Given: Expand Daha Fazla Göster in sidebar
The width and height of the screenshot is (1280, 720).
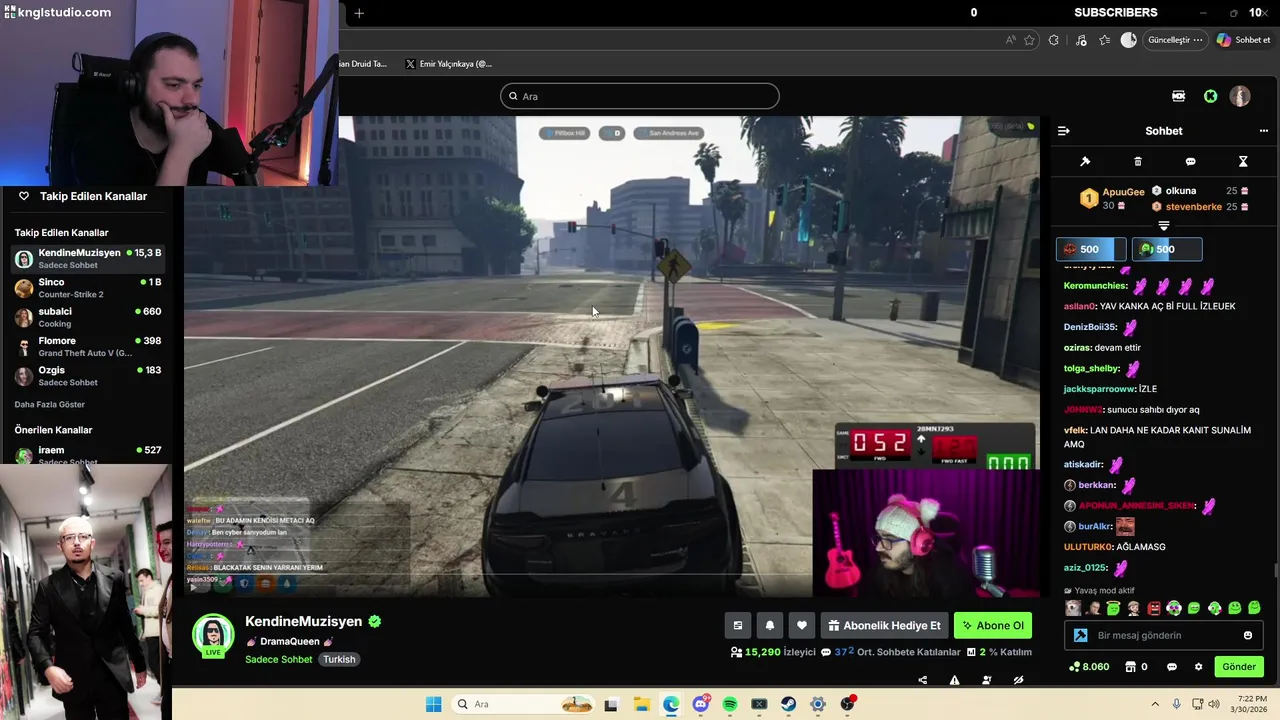Looking at the screenshot, I should [x=49, y=404].
